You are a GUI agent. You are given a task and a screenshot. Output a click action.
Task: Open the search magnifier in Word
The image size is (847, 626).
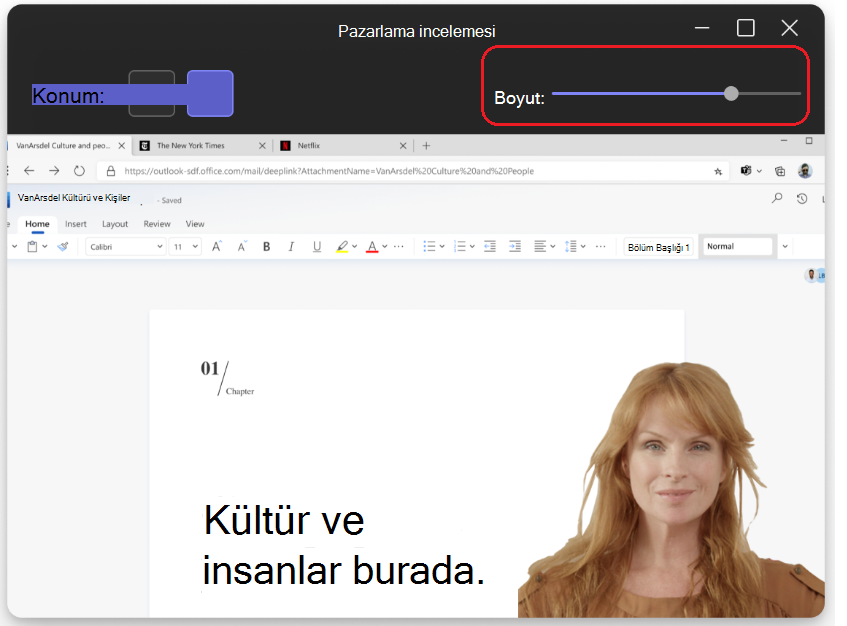tap(777, 199)
